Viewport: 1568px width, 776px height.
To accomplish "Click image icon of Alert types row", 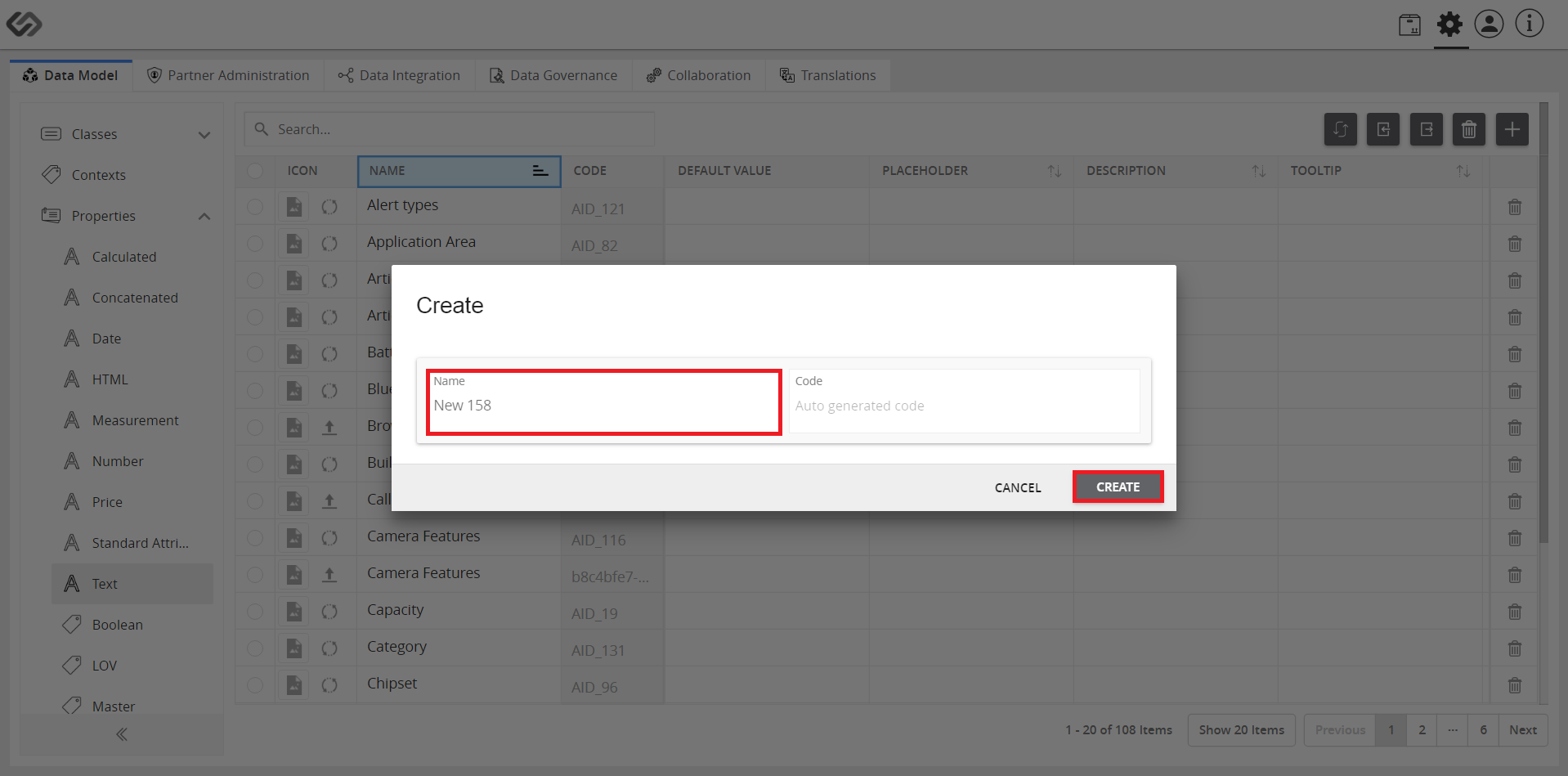I will (294, 207).
